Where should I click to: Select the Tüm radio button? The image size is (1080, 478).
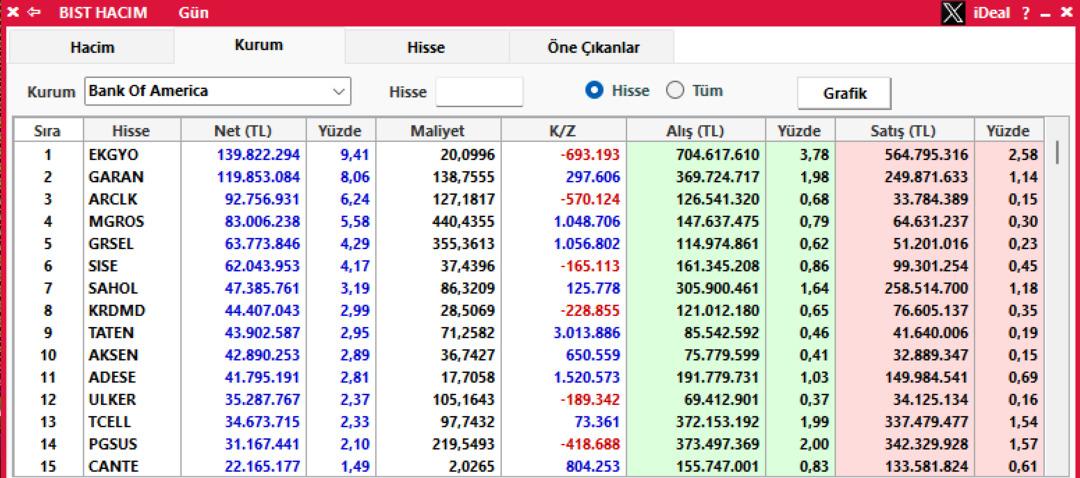click(674, 91)
